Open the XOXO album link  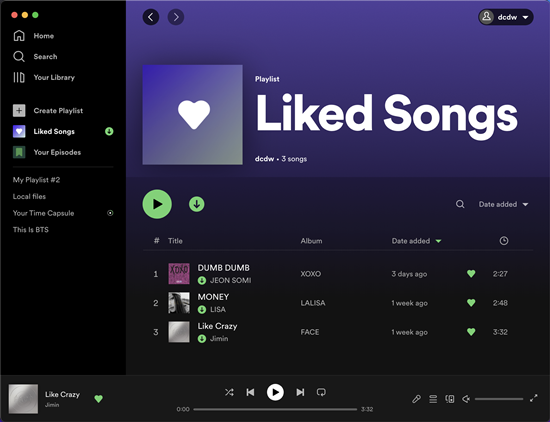[x=311, y=274]
